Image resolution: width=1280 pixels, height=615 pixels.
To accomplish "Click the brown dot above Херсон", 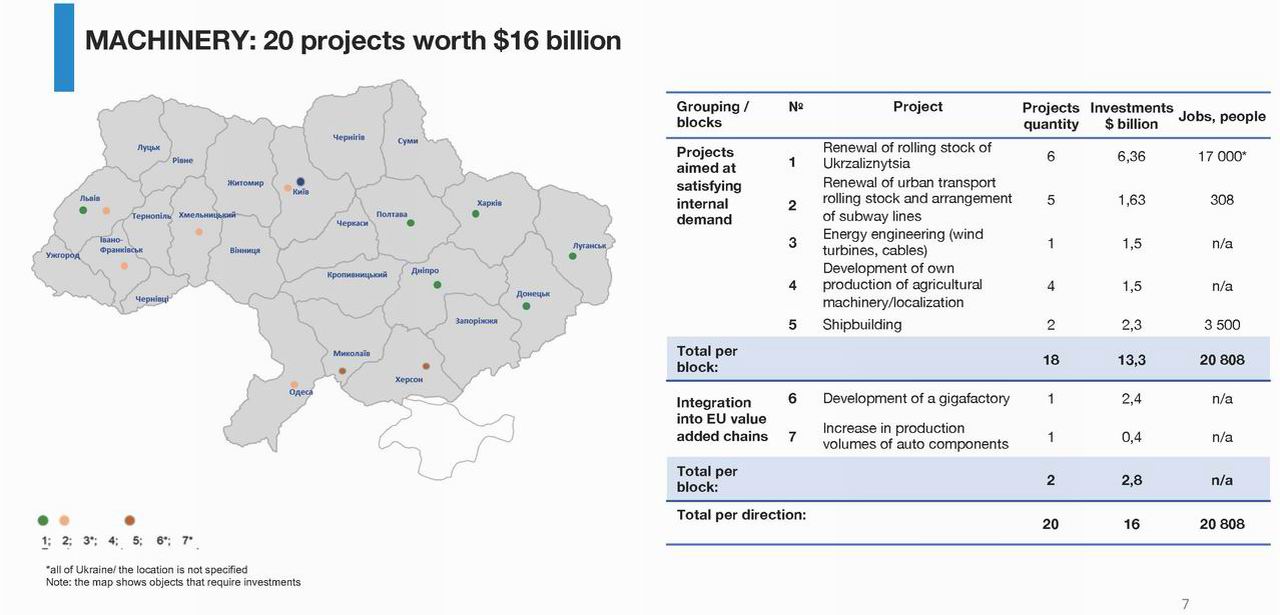I will click(426, 367).
